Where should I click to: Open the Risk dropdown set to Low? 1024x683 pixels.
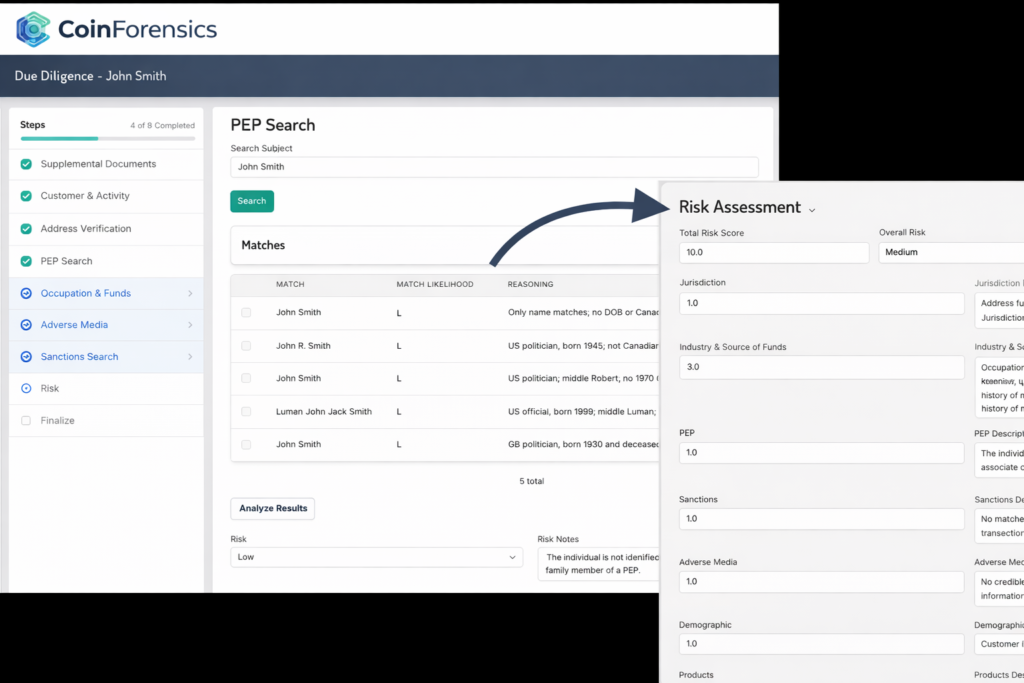point(376,557)
